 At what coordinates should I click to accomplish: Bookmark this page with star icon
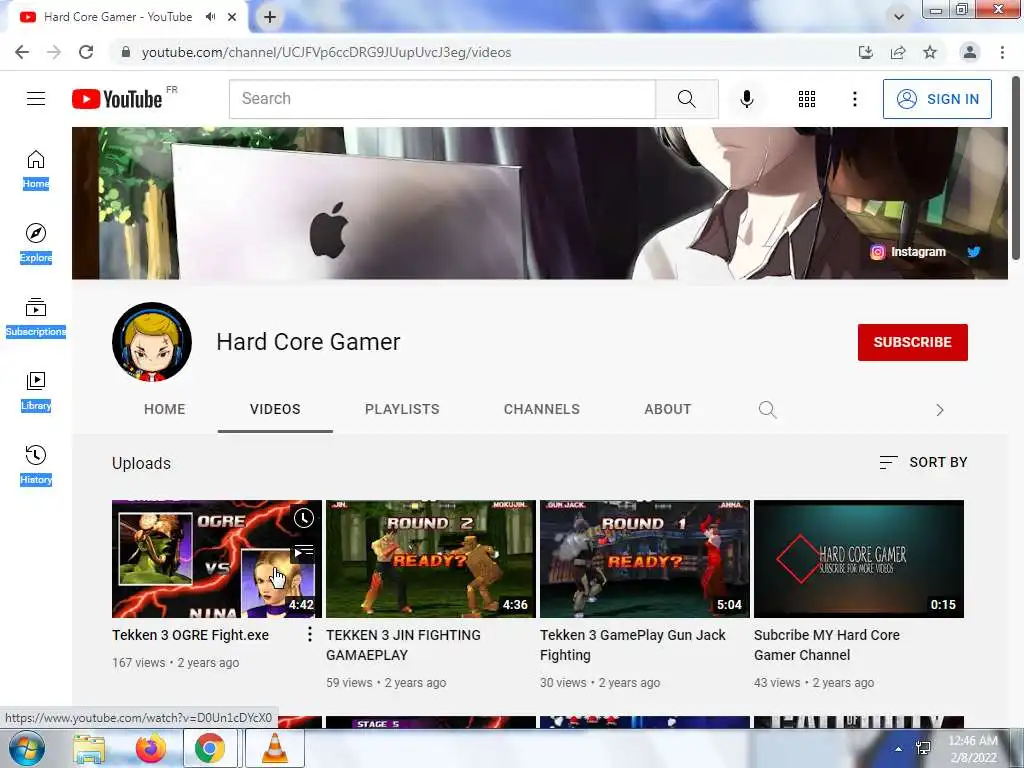930,52
